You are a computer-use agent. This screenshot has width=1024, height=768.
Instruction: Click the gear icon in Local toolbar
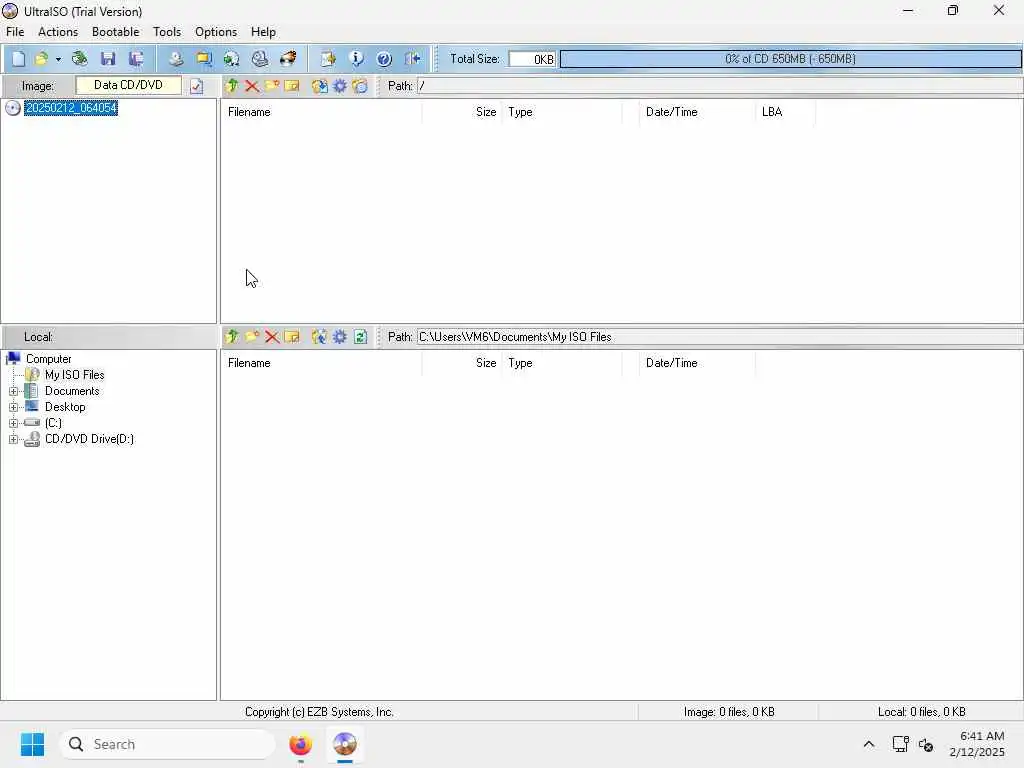(x=340, y=337)
